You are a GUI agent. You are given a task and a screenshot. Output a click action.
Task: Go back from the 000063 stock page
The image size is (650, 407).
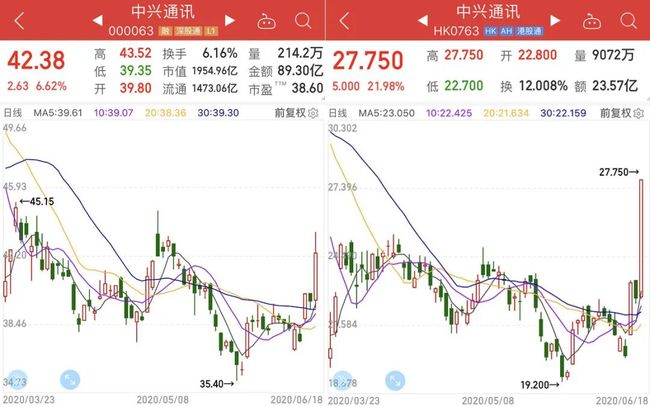coord(19,21)
